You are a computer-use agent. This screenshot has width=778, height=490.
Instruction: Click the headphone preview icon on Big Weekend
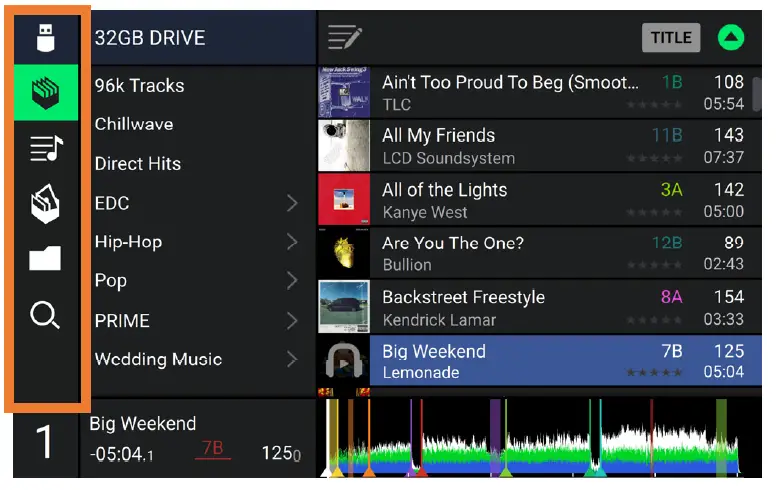coord(344,361)
